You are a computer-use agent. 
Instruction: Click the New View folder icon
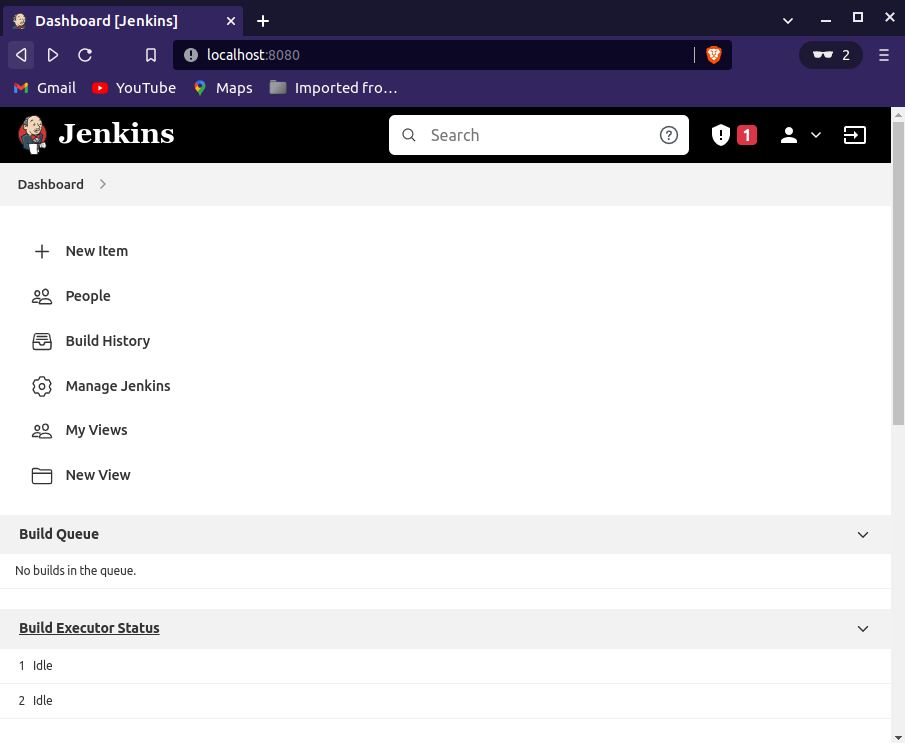click(42, 475)
